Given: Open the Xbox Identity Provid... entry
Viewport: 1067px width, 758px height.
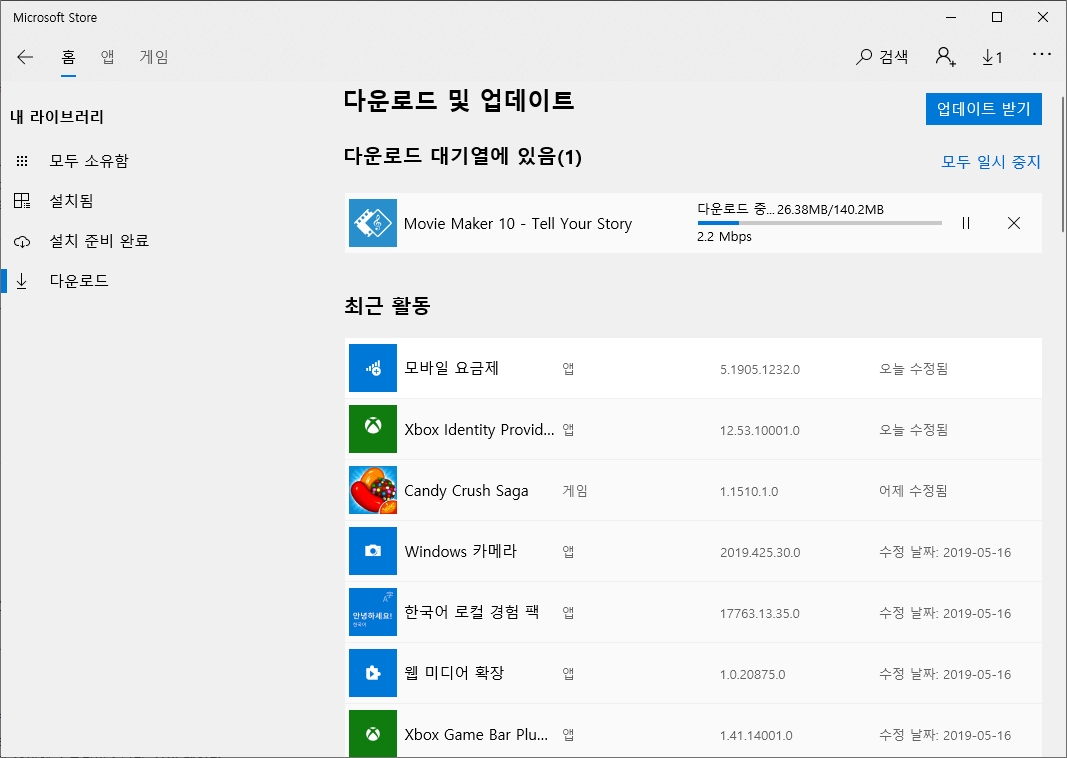Looking at the screenshot, I should coord(693,429).
